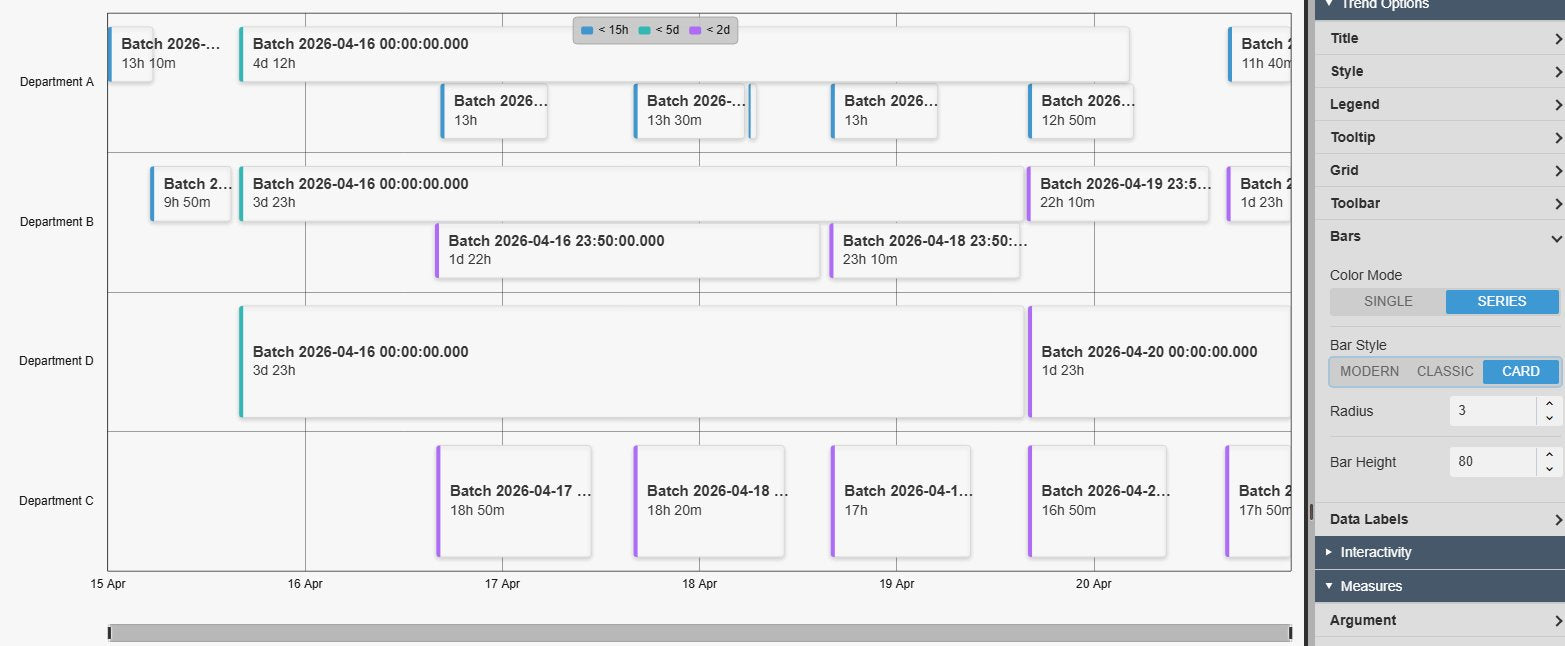Set Color Mode to SERIES
The height and width of the screenshot is (646, 1565).
[1502, 301]
